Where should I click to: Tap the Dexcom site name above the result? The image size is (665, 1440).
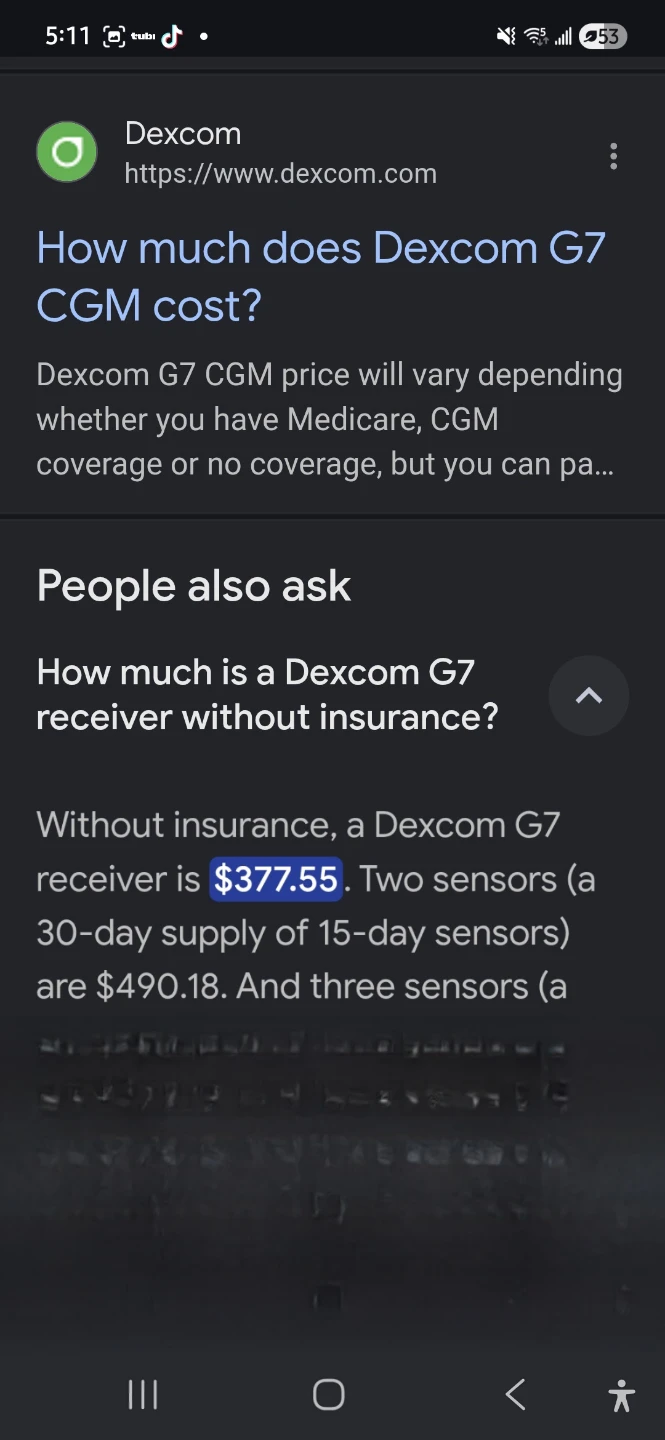point(183,133)
